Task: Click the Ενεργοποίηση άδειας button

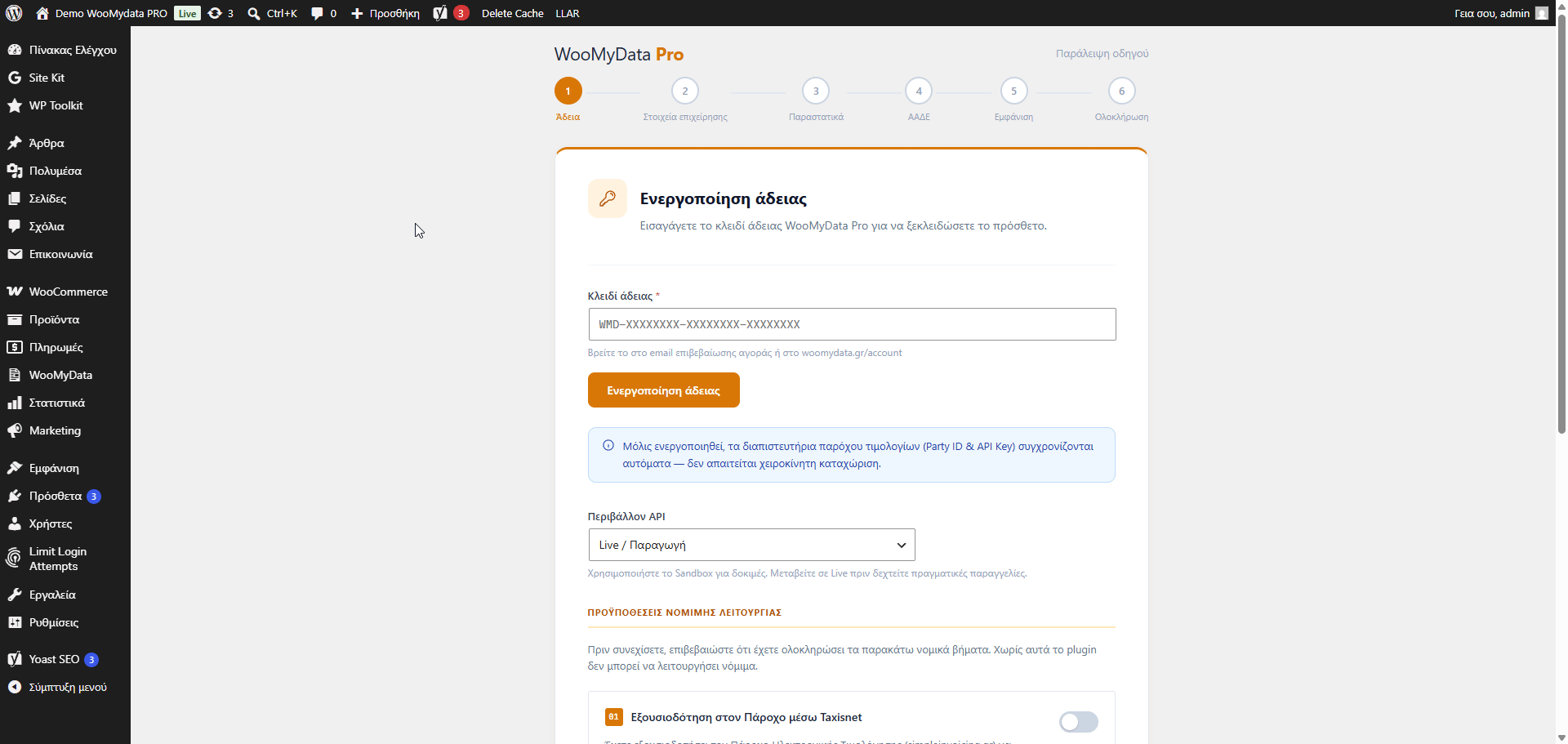Action: click(664, 390)
